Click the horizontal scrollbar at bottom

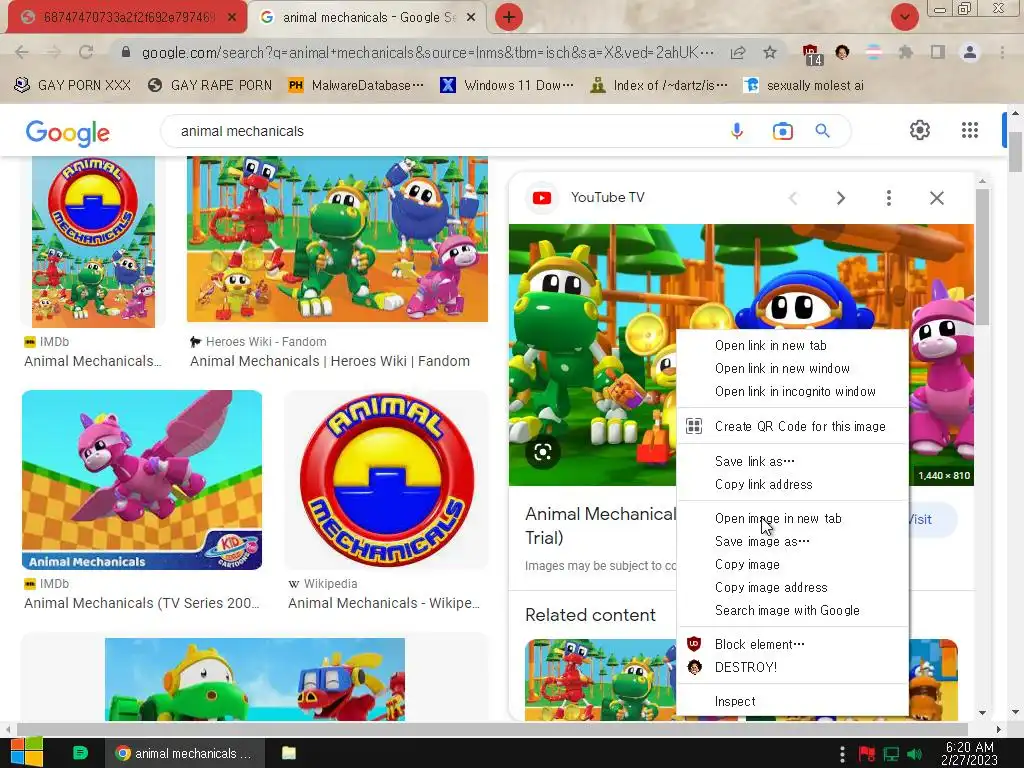(492, 729)
